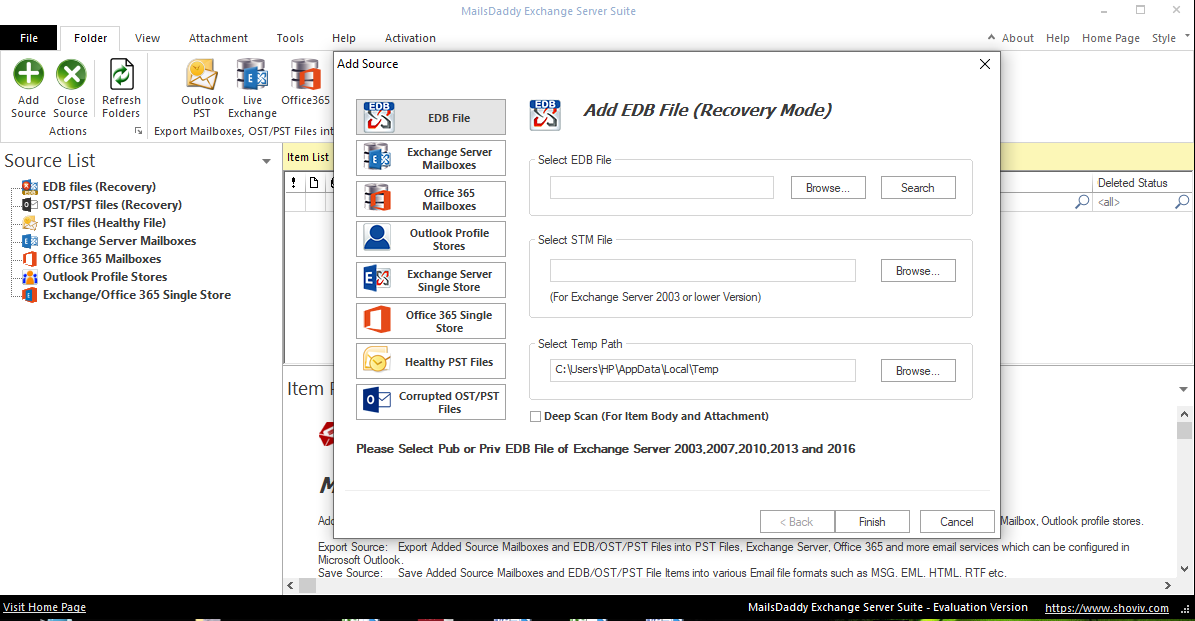Open https://www.shoviv.com link
The image size is (1195, 621).
(x=1107, y=608)
